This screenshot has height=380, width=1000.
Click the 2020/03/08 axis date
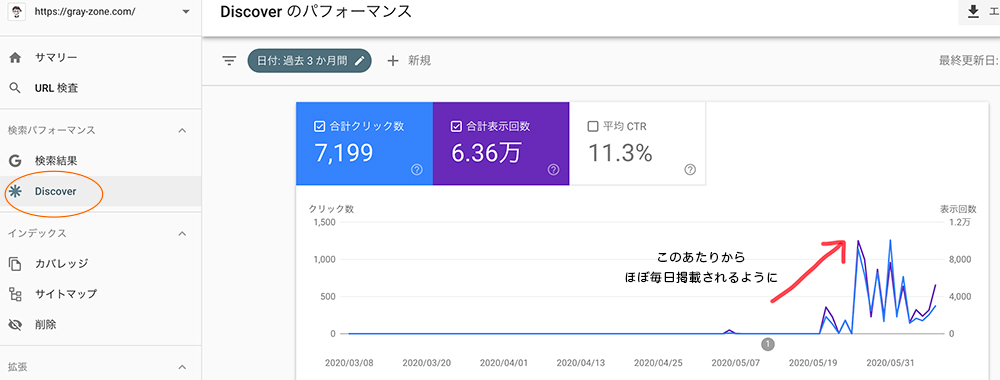click(348, 363)
